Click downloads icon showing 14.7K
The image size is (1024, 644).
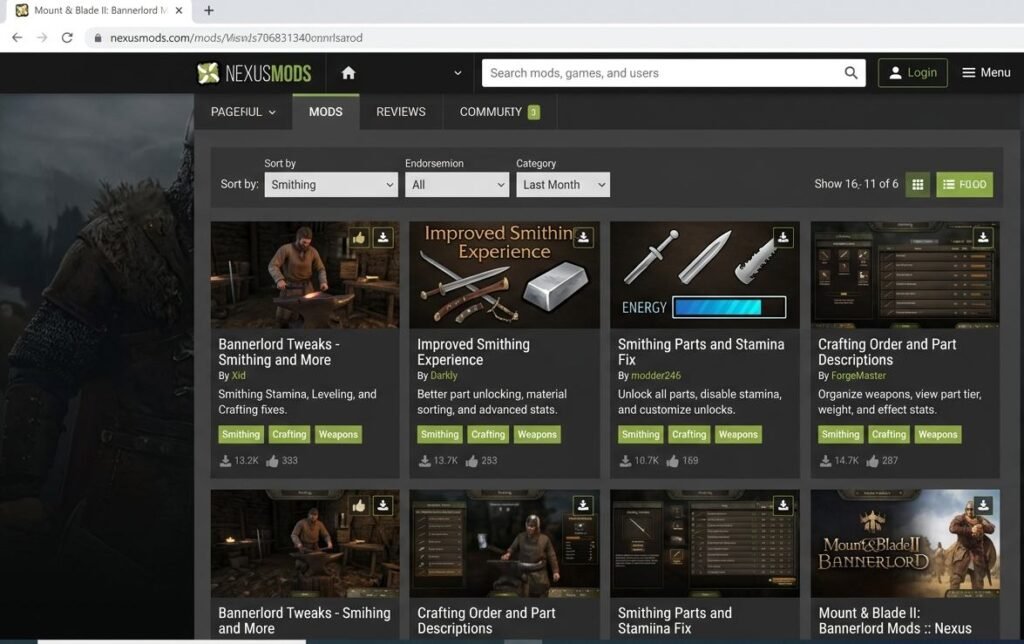tap(825, 461)
